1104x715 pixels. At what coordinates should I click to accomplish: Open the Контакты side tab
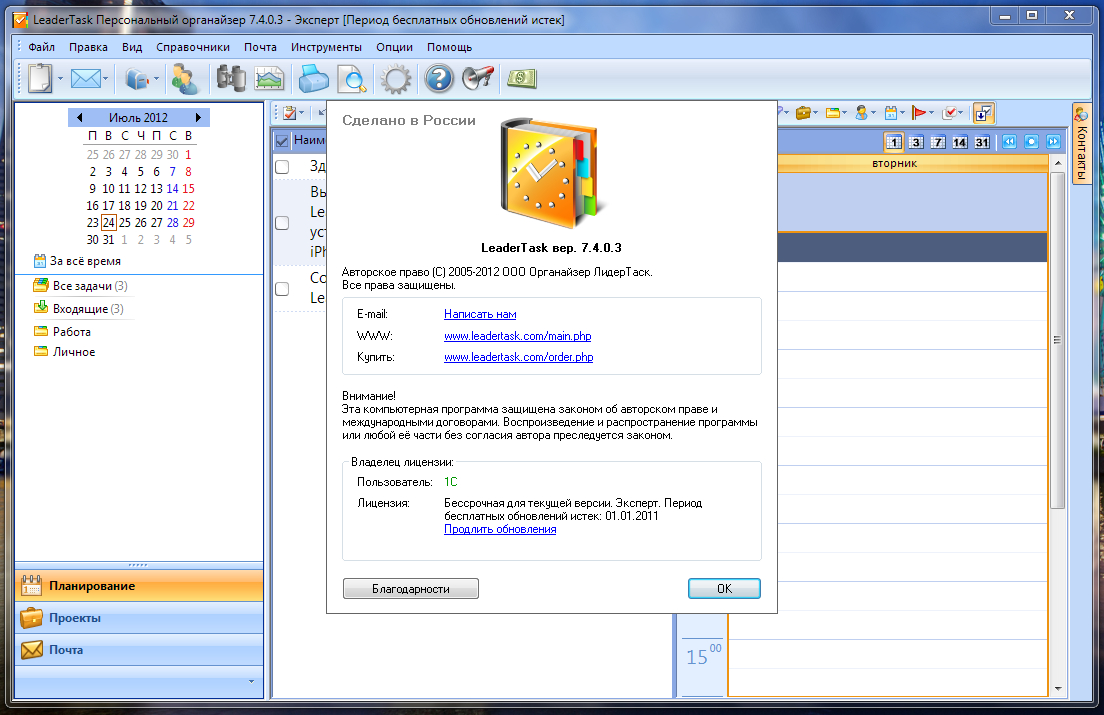1081,143
